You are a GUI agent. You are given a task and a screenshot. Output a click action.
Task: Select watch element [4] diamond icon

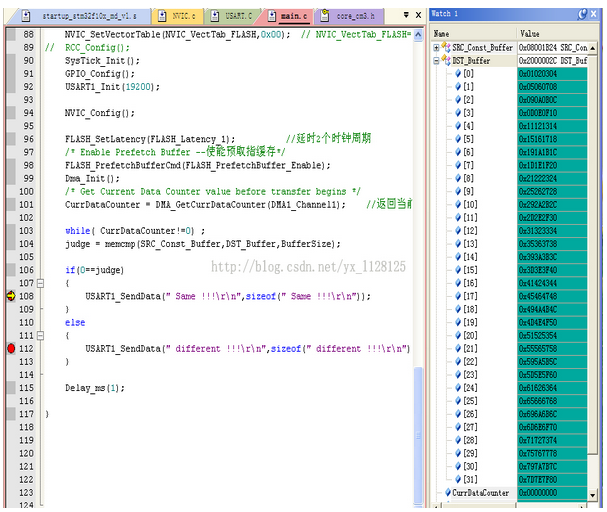[x=458, y=126]
